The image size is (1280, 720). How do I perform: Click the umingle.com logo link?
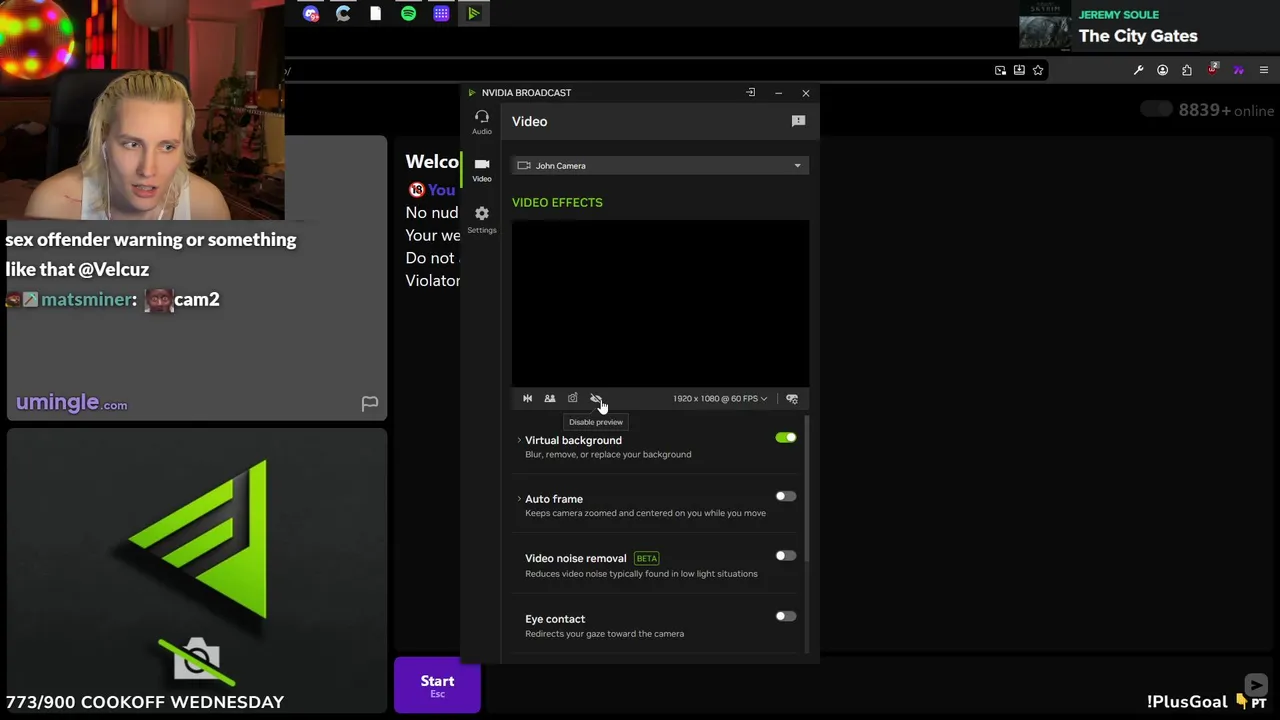(x=72, y=403)
